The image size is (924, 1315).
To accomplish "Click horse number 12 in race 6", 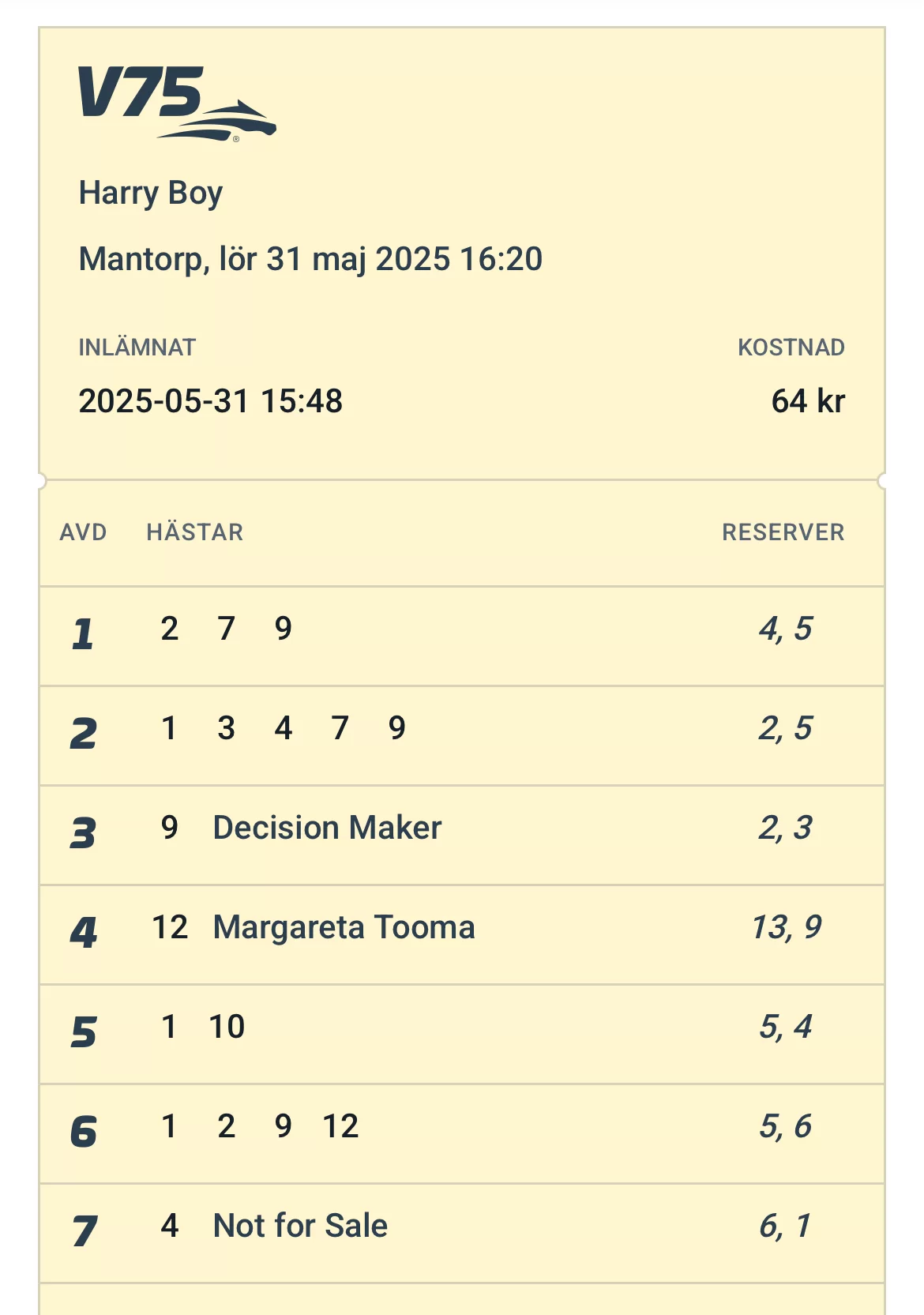I will pos(340,1126).
